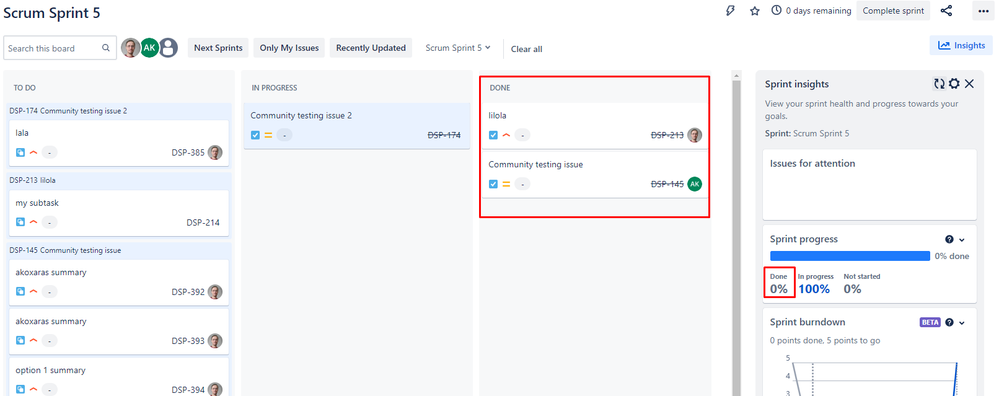Click the task checkbox icon on lilola card
The image size is (999, 396).
[x=493, y=135]
